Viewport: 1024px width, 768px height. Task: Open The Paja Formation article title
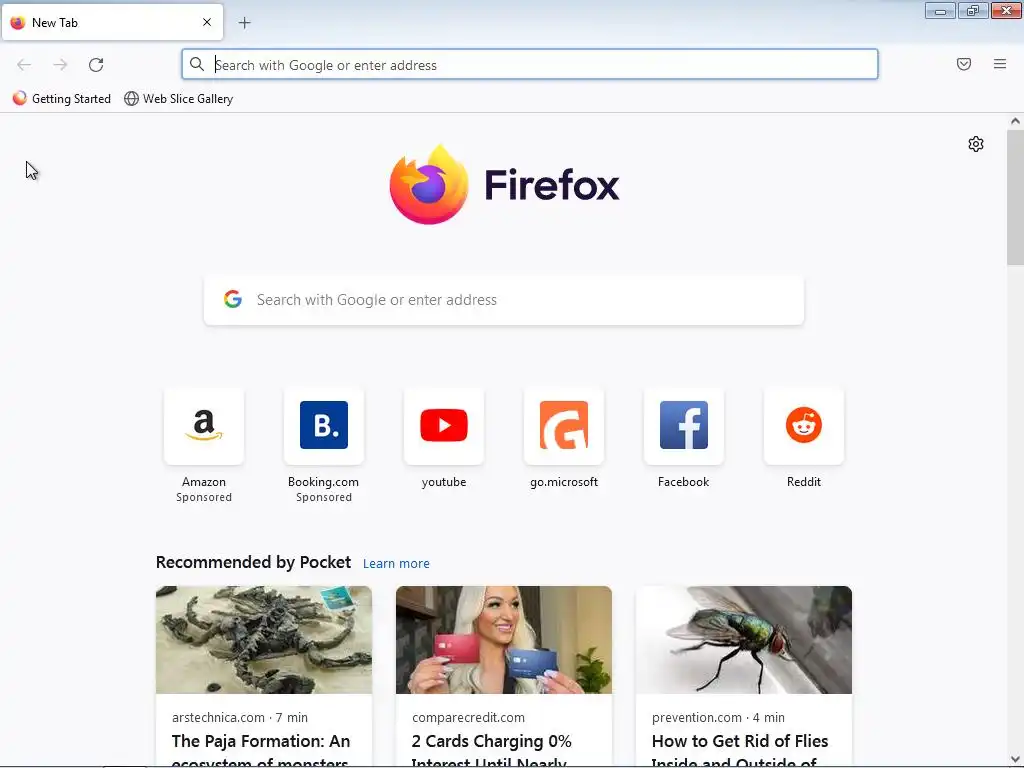tap(261, 750)
